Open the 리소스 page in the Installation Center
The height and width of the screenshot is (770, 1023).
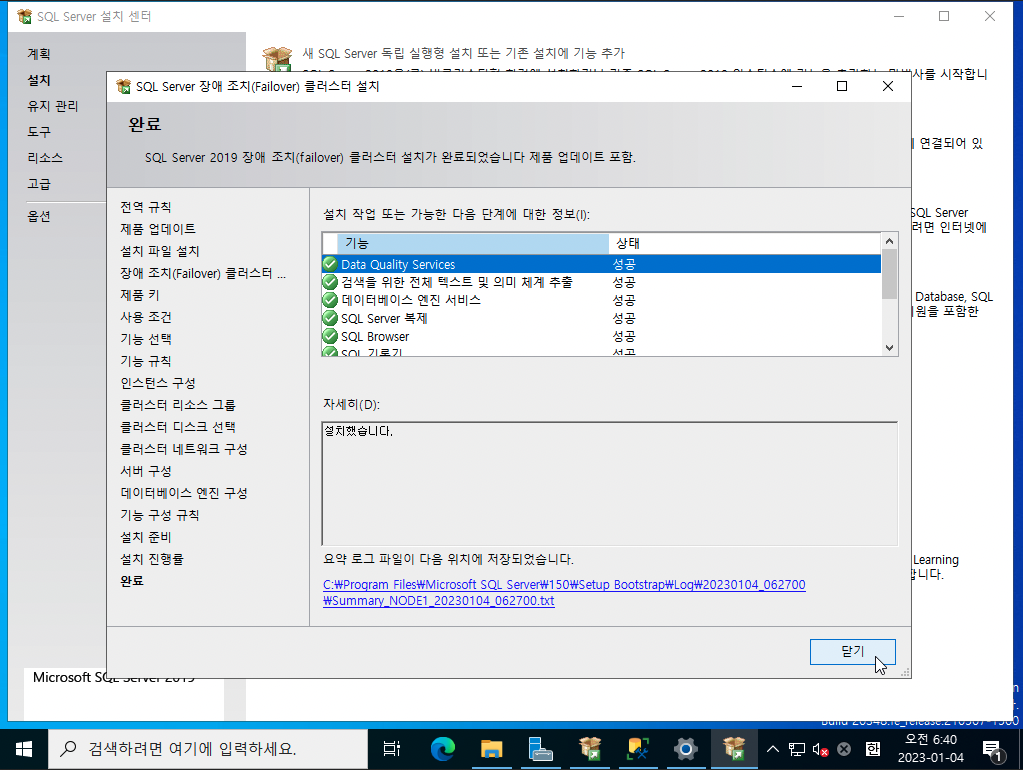pyautogui.click(x=45, y=158)
